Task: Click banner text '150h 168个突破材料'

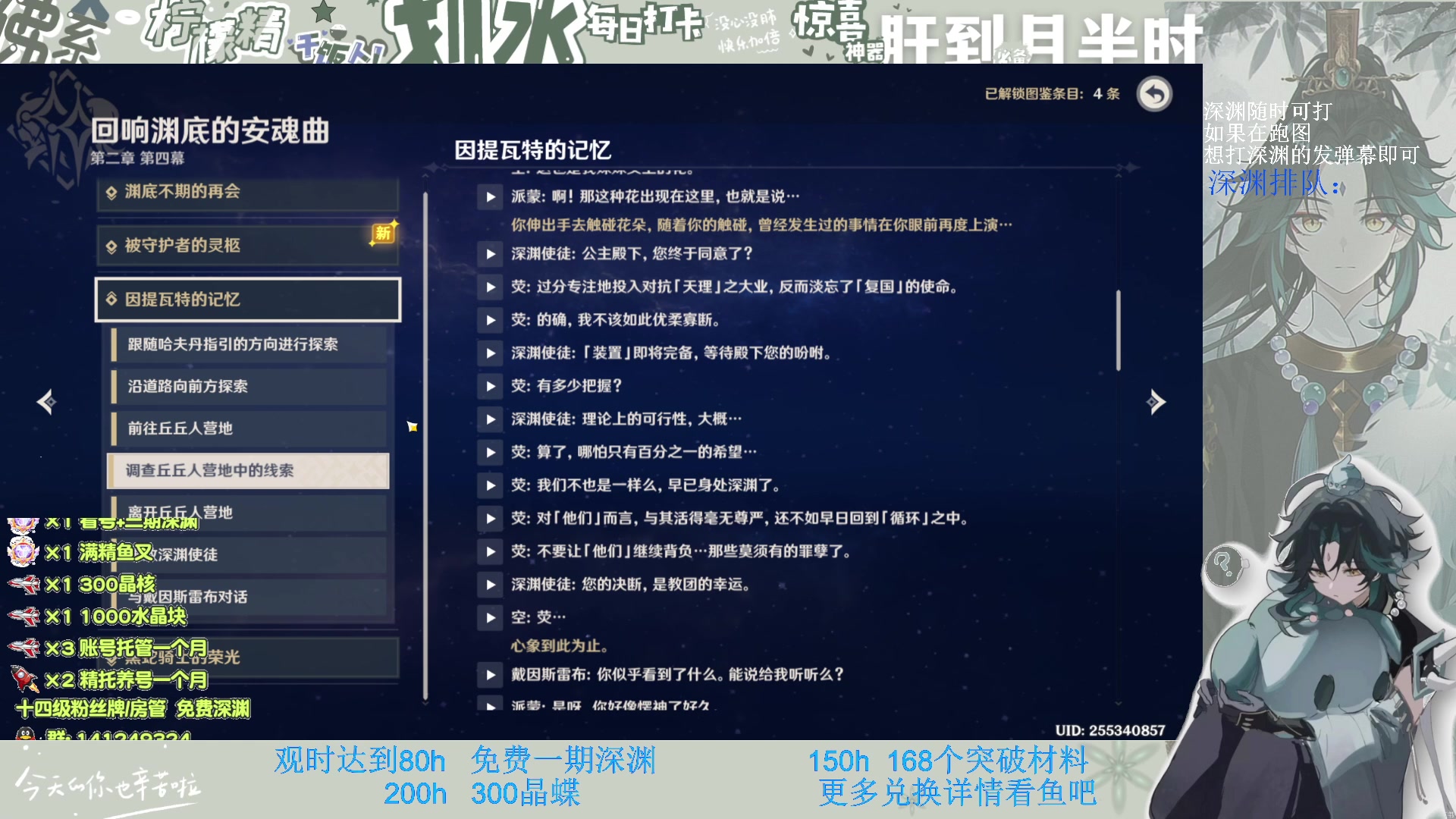Action: [x=947, y=761]
